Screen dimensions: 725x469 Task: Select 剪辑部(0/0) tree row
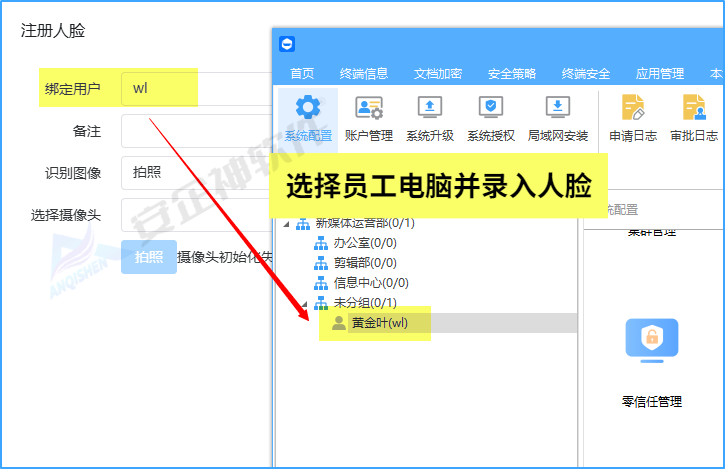pyautogui.click(x=365, y=263)
